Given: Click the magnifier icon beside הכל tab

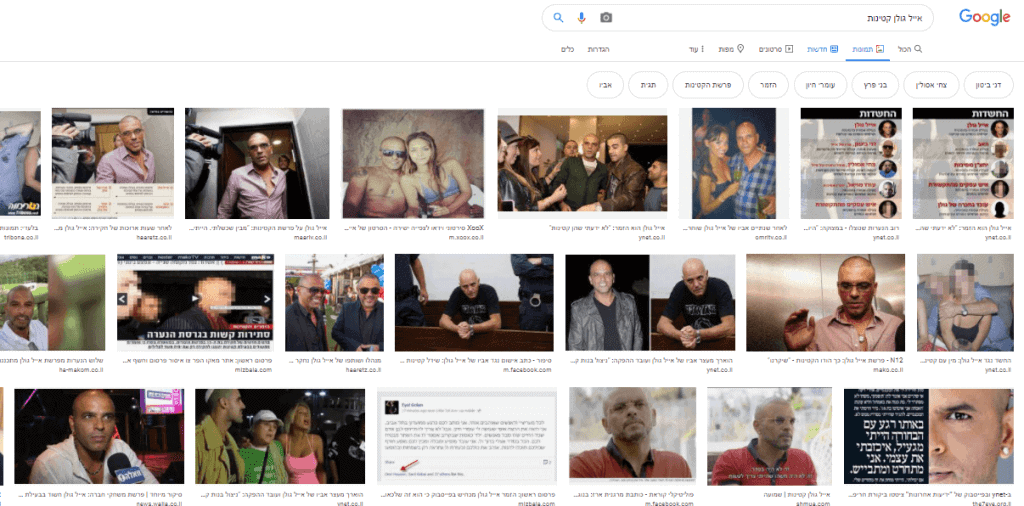Looking at the screenshot, I should [918, 49].
